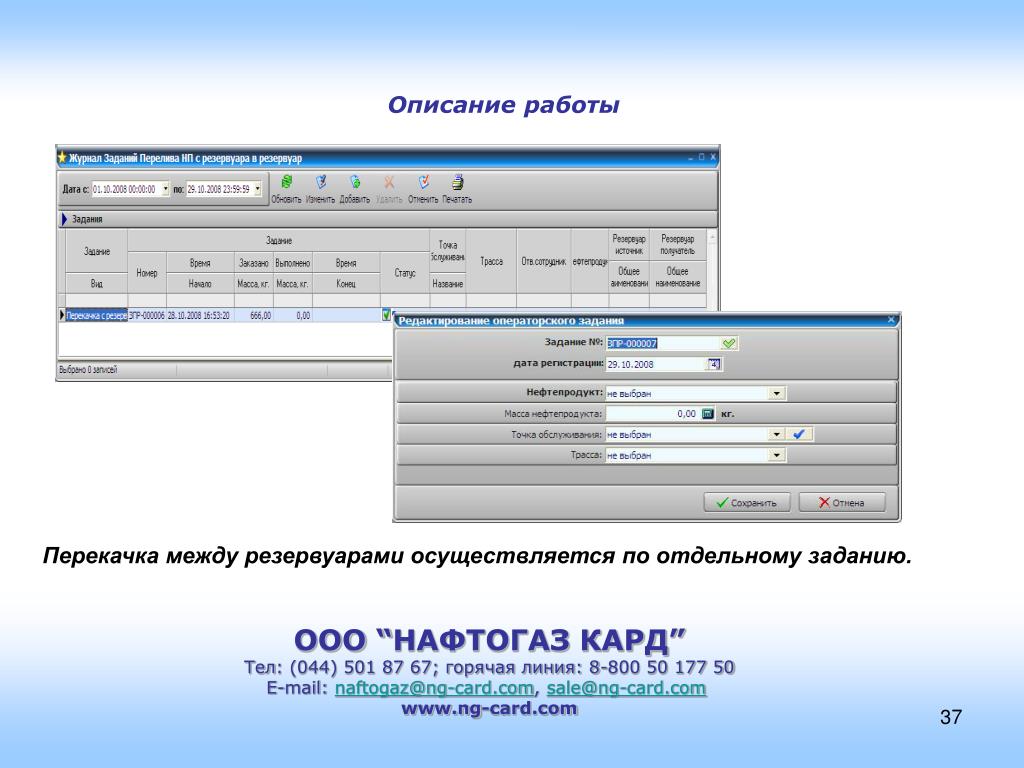
Task: Click the Задание № input field
Action: click(663, 343)
